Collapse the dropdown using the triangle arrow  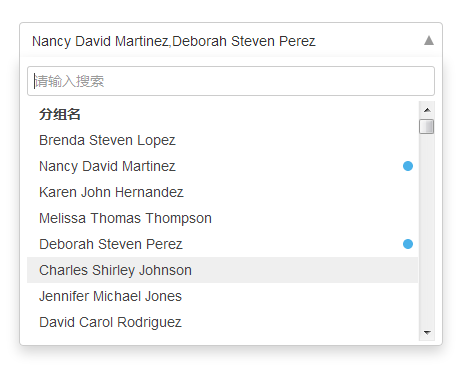pyautogui.click(x=429, y=41)
